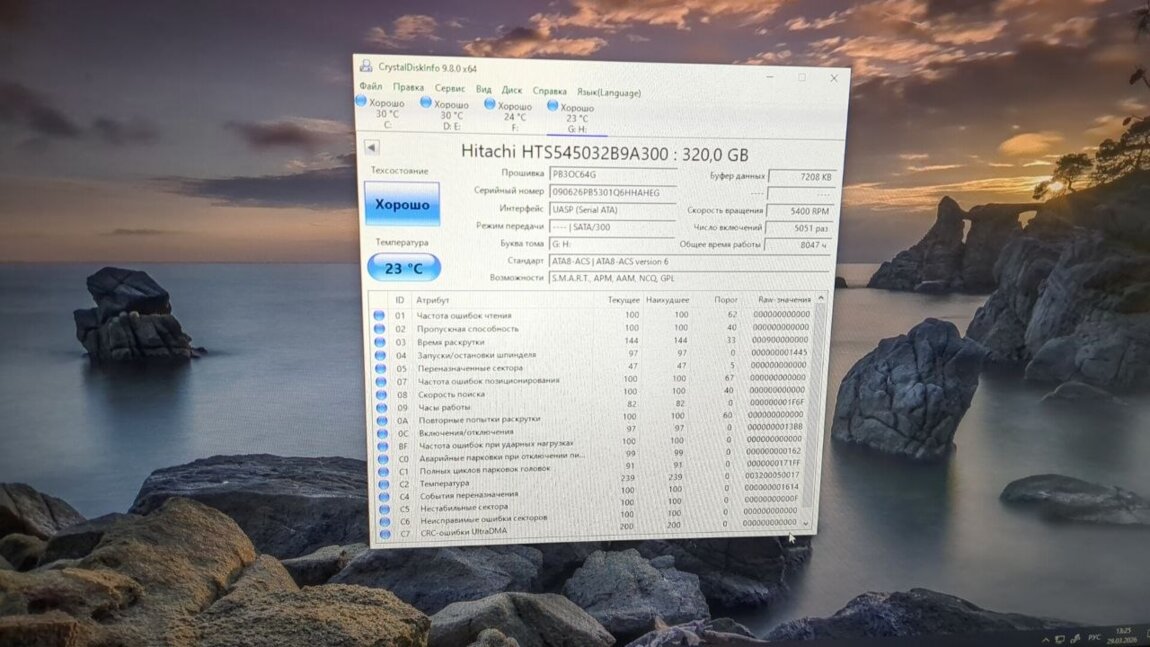Screen dimensions: 1150x647
Task: Click the serial number field
Action: (x=612, y=191)
